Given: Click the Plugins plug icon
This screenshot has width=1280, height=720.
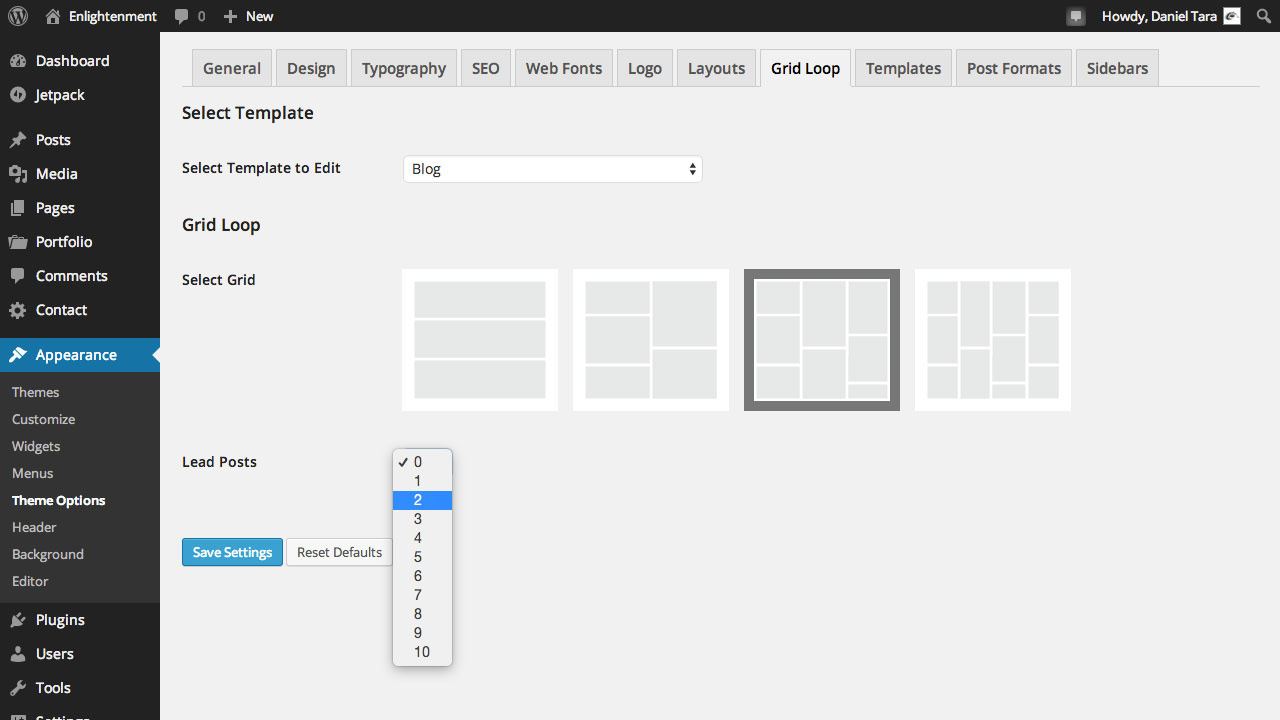Looking at the screenshot, I should point(18,620).
